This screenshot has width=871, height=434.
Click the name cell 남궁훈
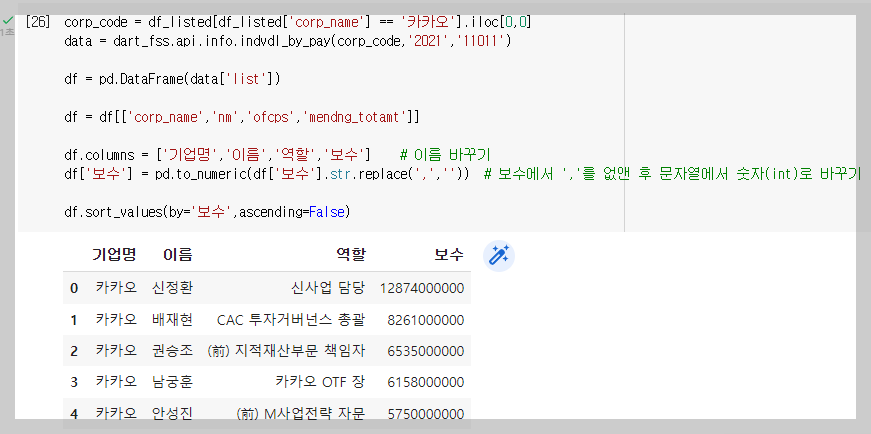coord(172,382)
